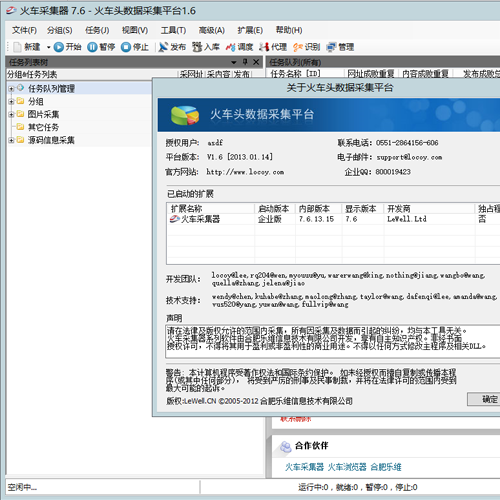Open the 任务(J) menu
This screenshot has width=500, height=500.
pos(97,30)
